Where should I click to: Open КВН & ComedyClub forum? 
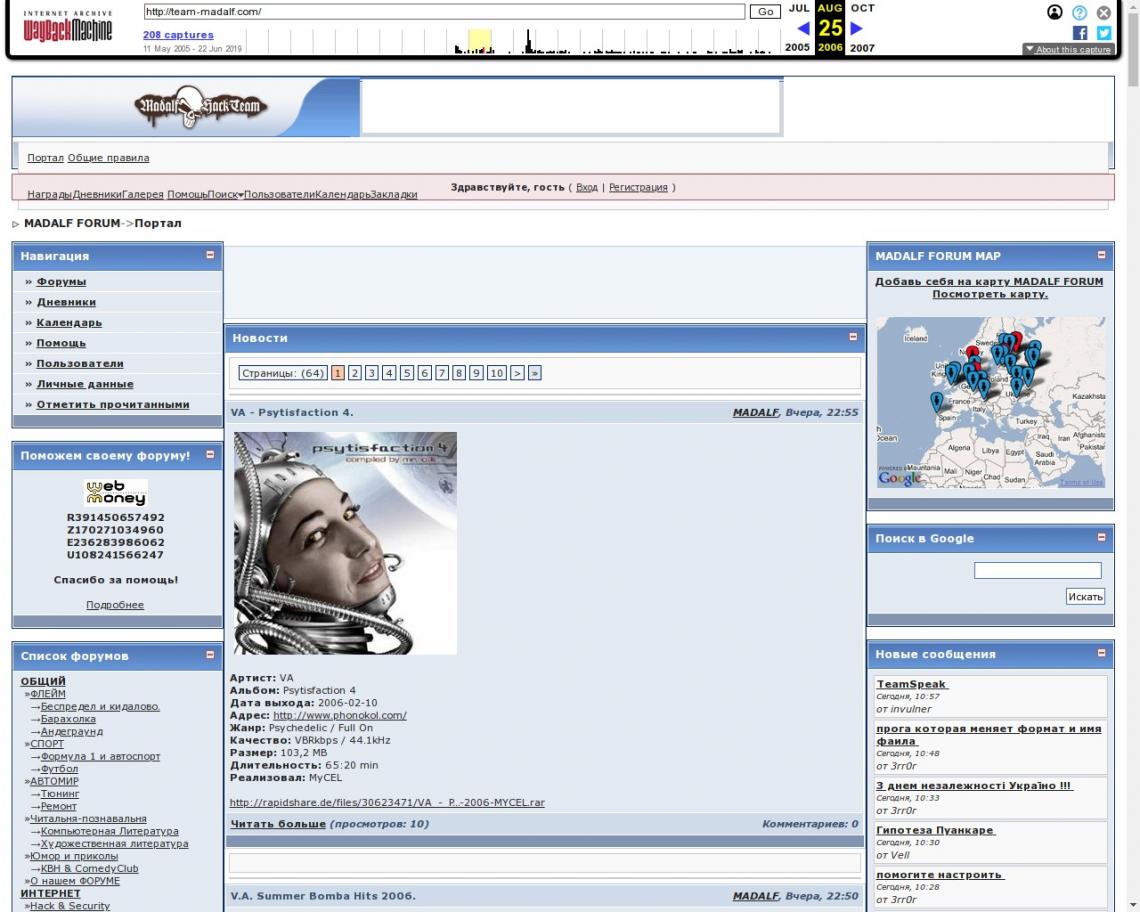point(89,868)
